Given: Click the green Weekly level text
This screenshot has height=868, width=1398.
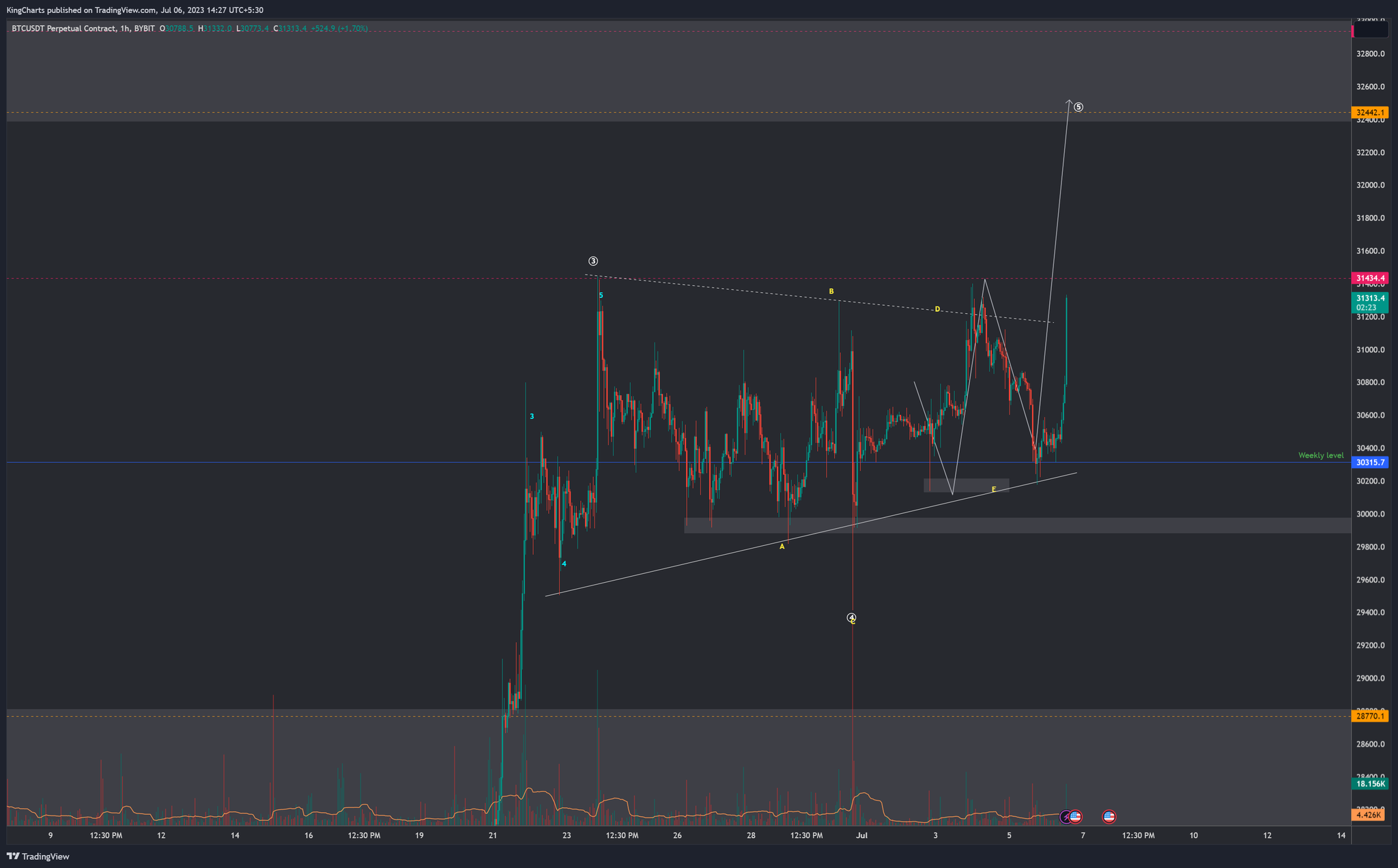Looking at the screenshot, I should point(1320,455).
